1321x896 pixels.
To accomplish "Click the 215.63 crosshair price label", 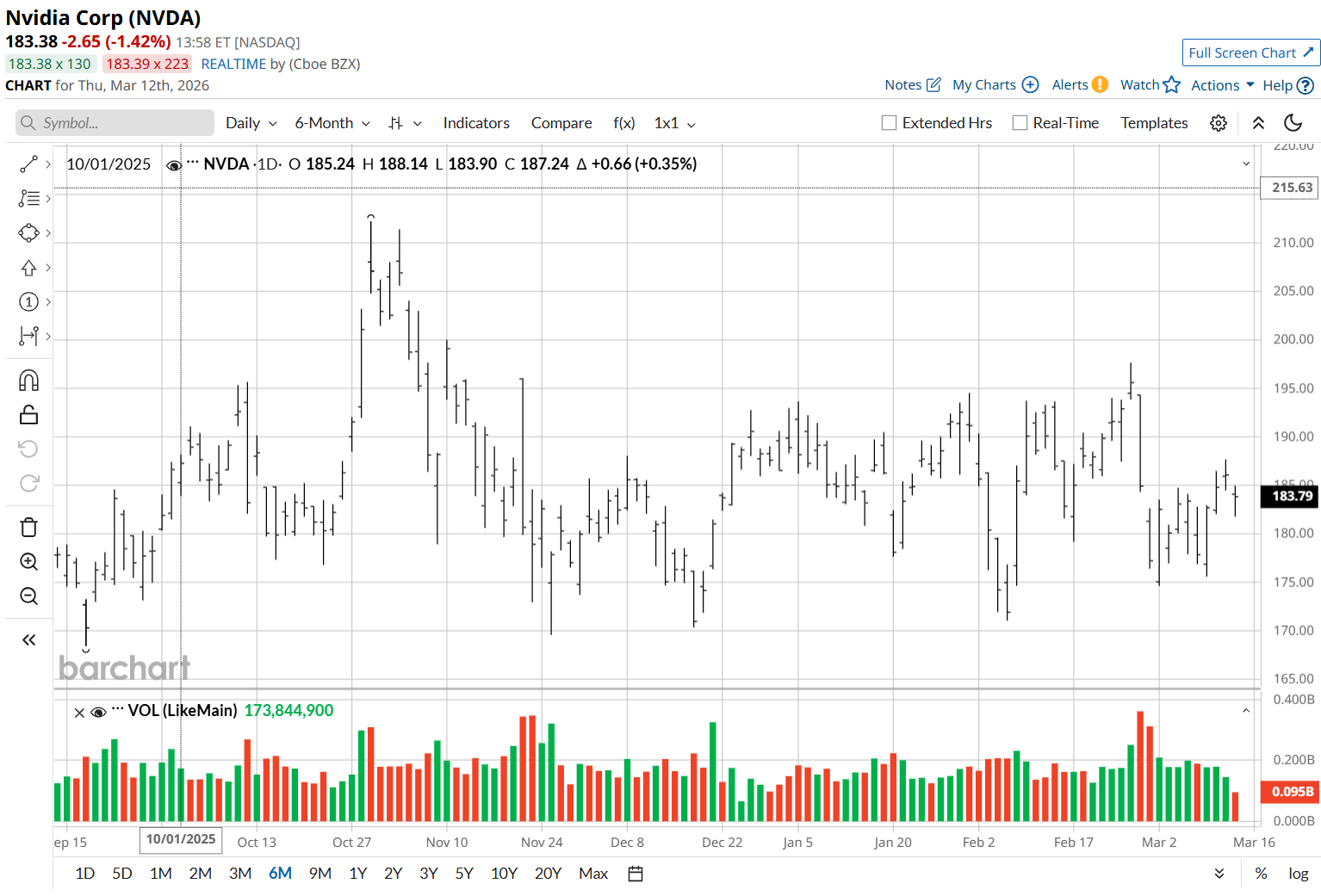I will click(x=1289, y=188).
